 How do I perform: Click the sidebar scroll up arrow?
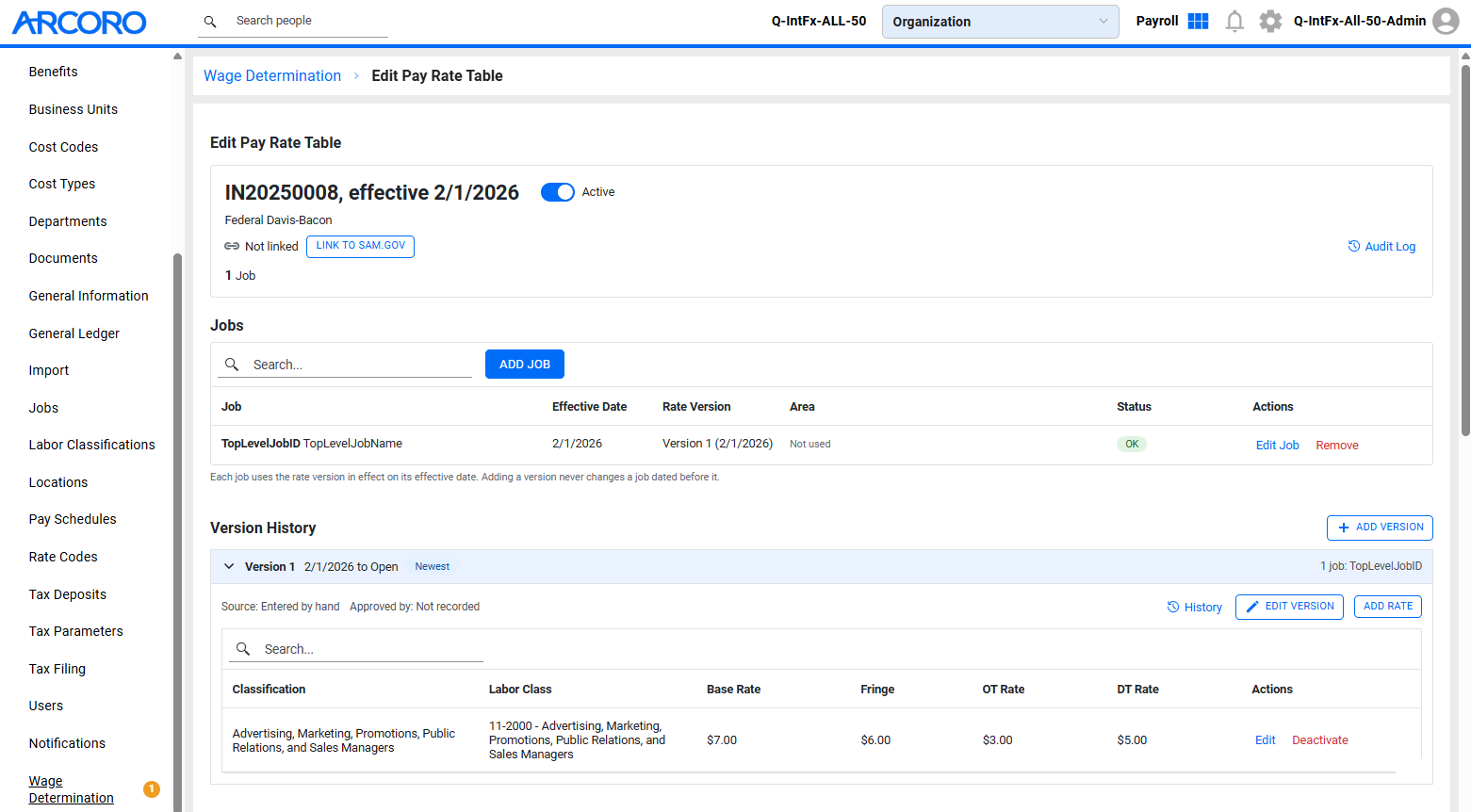coord(177,57)
